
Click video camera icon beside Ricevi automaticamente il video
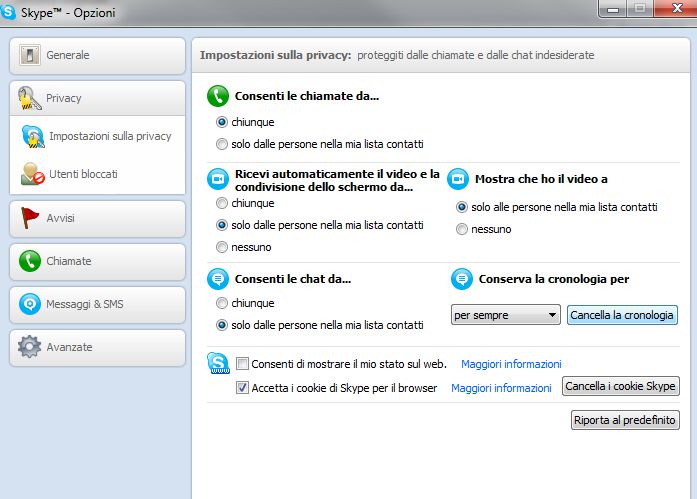pos(218,179)
